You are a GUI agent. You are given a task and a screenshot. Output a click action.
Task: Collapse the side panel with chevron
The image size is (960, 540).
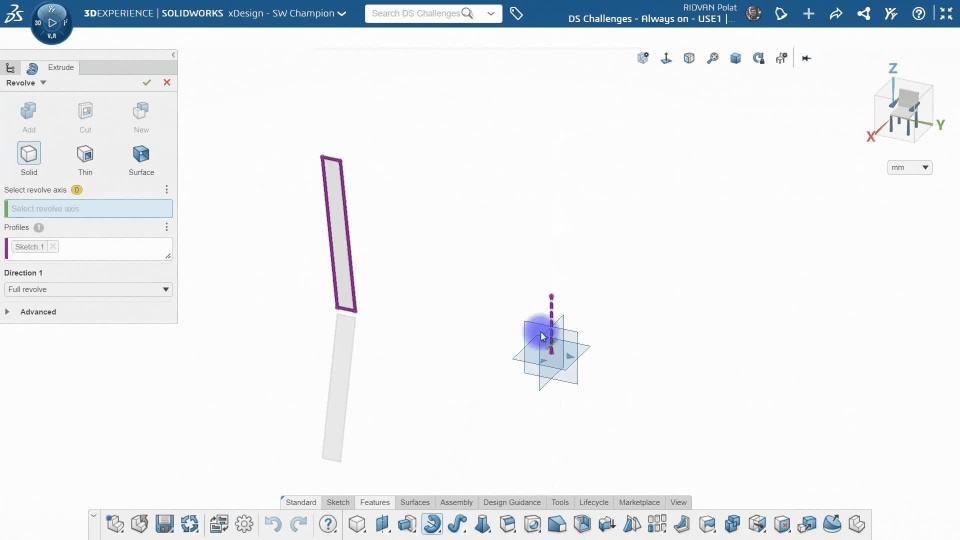tap(173, 54)
